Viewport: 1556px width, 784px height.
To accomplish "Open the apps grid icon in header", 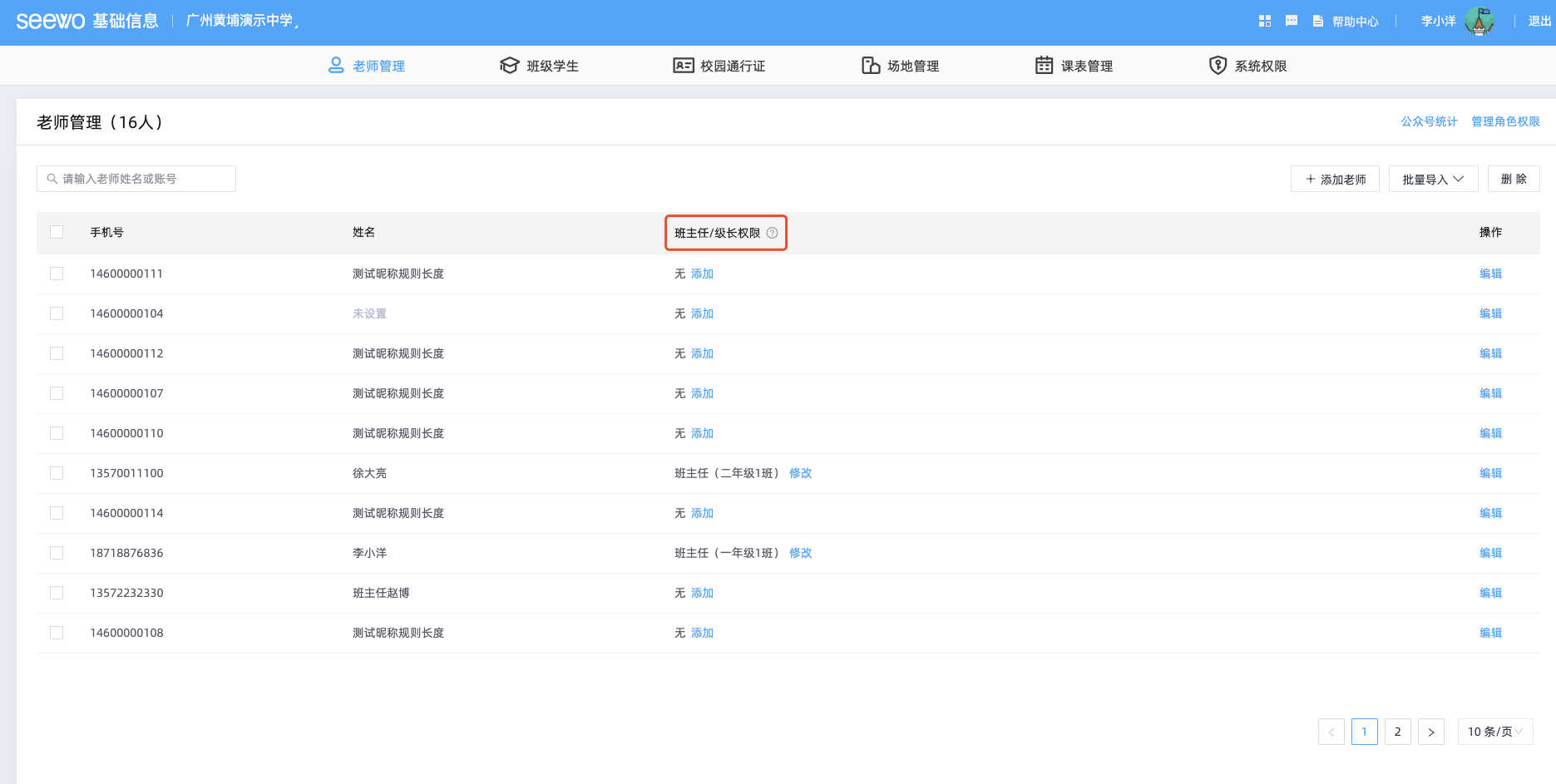I will (x=1264, y=21).
